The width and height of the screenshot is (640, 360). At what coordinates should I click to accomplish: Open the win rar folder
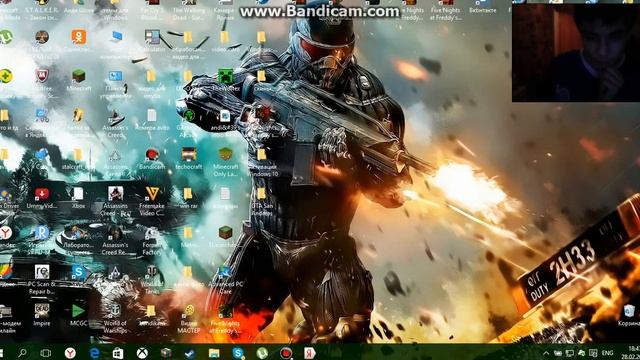coord(188,198)
